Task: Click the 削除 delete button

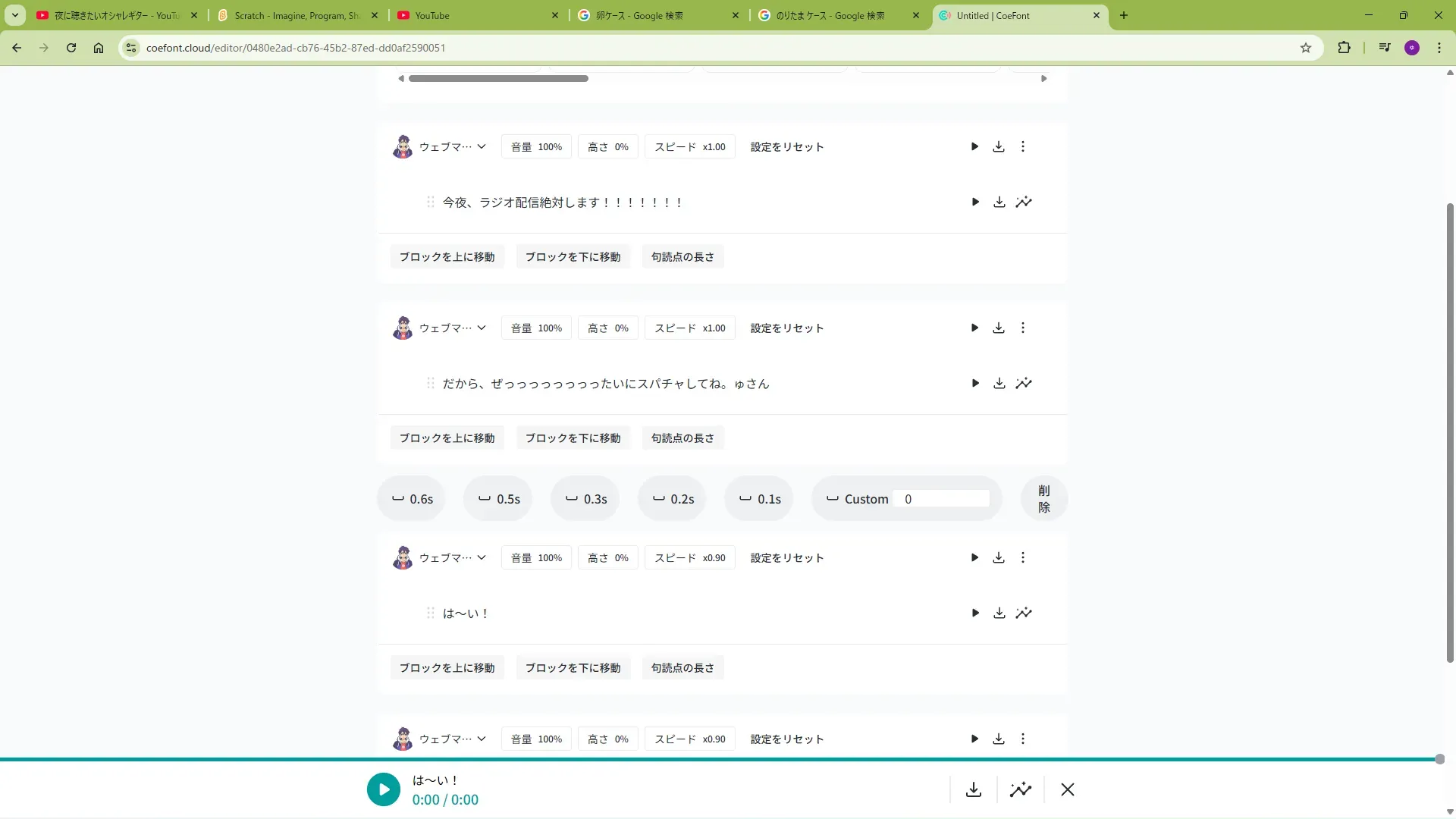Action: click(x=1044, y=499)
